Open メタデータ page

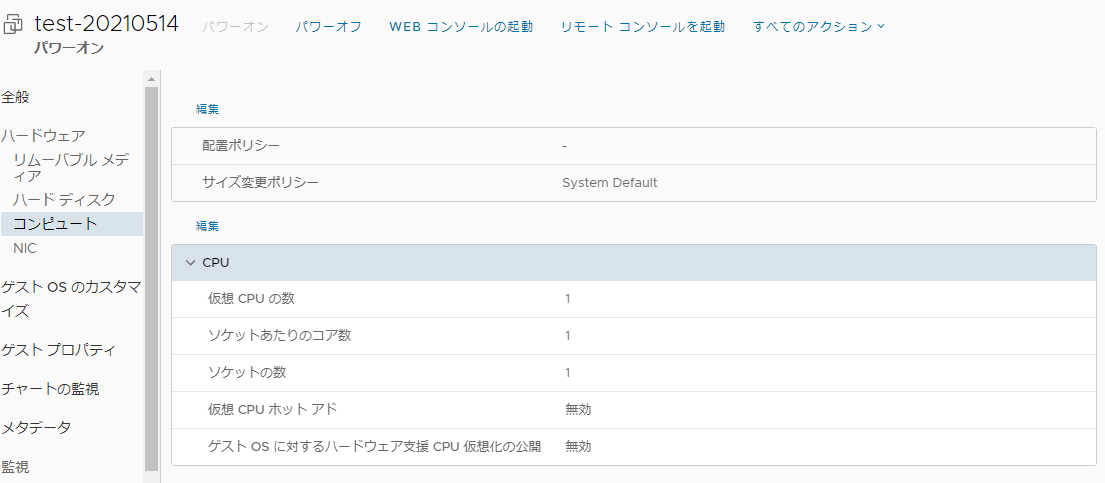[x=36, y=427]
